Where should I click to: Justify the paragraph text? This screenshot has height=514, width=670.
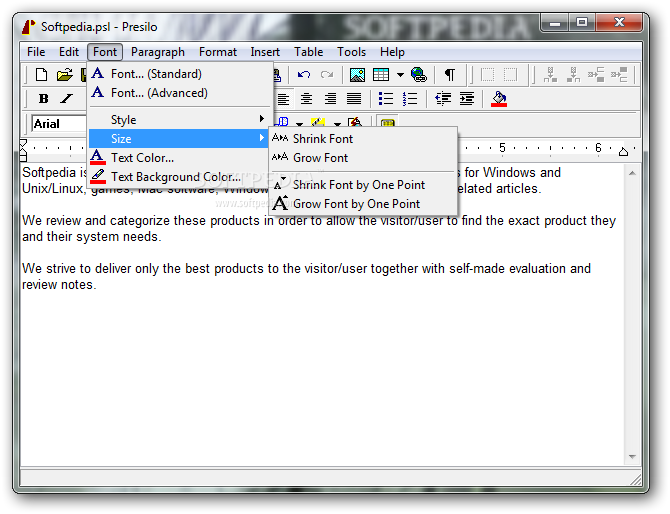click(354, 99)
